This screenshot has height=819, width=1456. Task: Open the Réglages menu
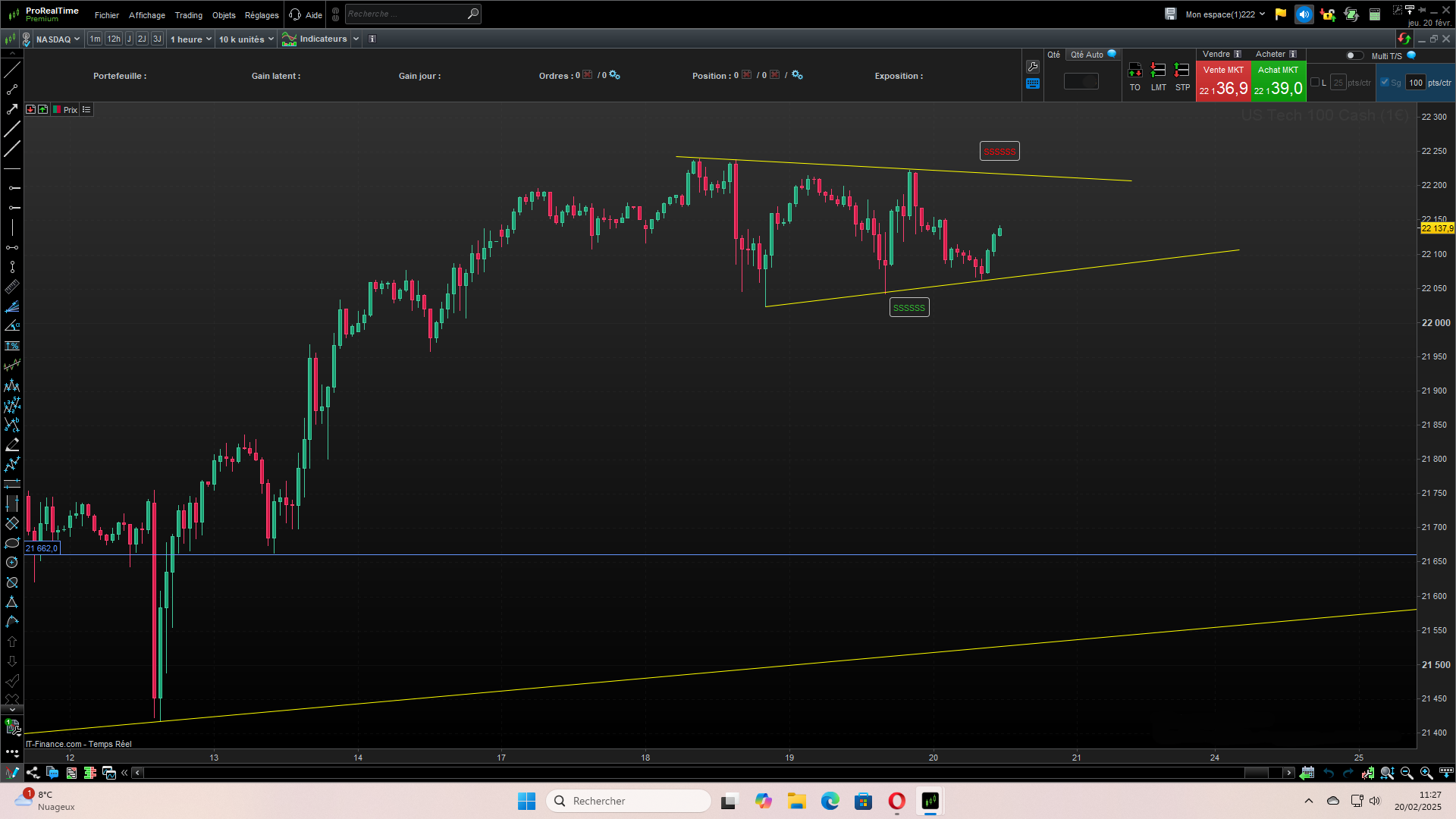pyautogui.click(x=262, y=15)
